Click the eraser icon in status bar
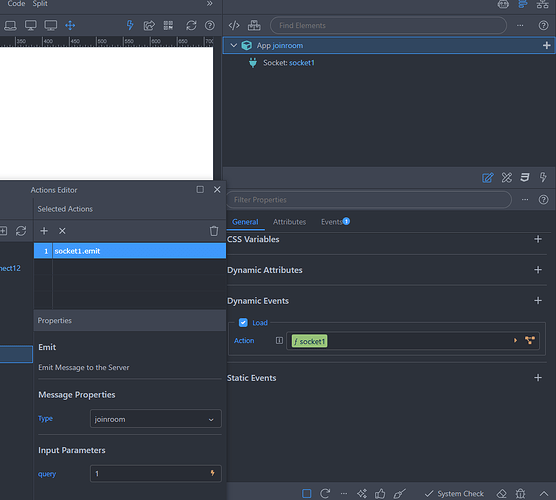 pos(501,494)
